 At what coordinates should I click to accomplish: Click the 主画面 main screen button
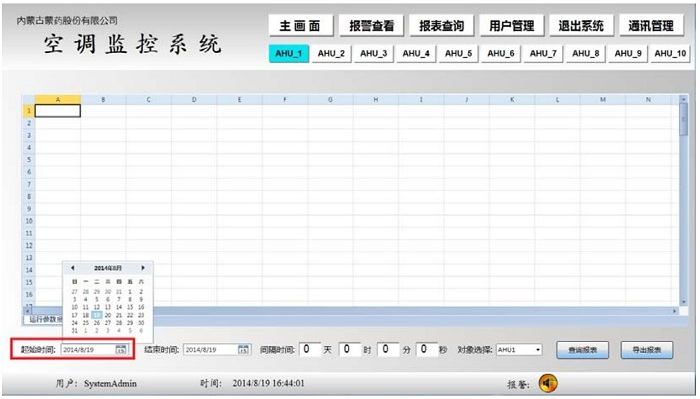tap(300, 26)
